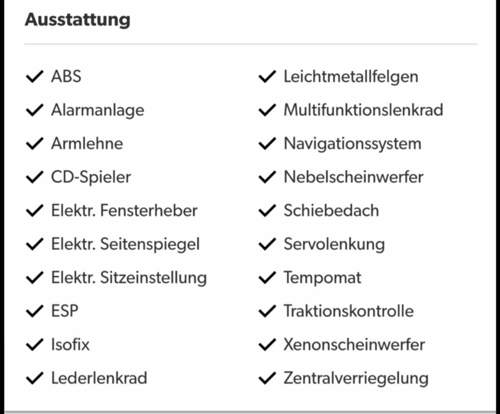This screenshot has height=414, width=500.
Task: Click the checkmark beside Navigationssystem
Action: [x=267, y=144]
